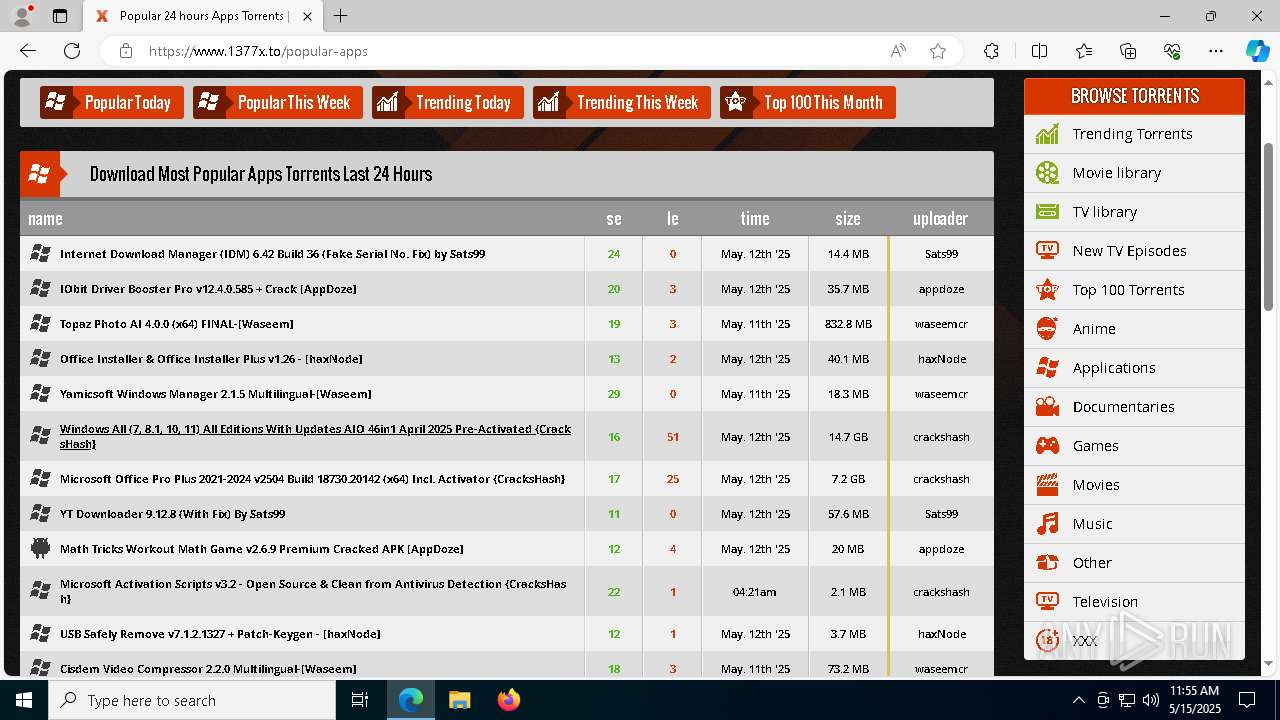Viewport: 1280px width, 720px height.
Task: Open Top 100 This Month listing
Action: (808, 102)
